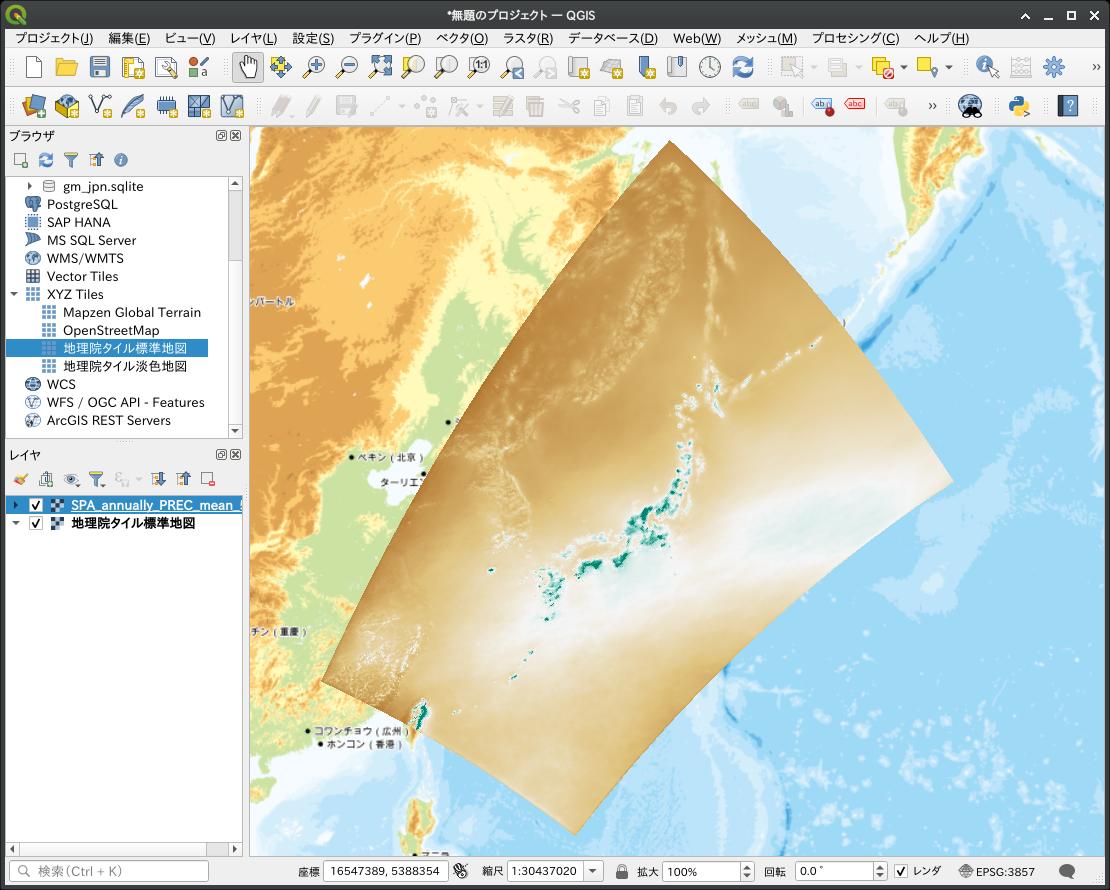Open the ベクタ menu
Viewport: 1110px width, 890px height.
tap(462, 38)
